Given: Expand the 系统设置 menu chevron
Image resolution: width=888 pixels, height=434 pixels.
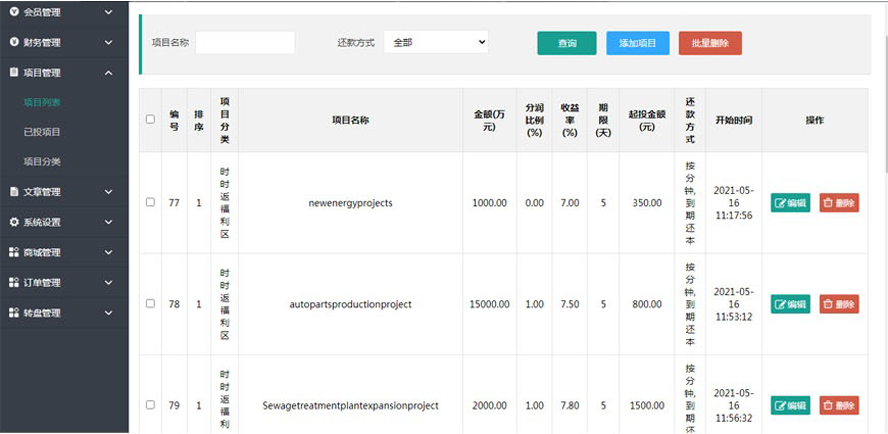Looking at the screenshot, I should 109,223.
